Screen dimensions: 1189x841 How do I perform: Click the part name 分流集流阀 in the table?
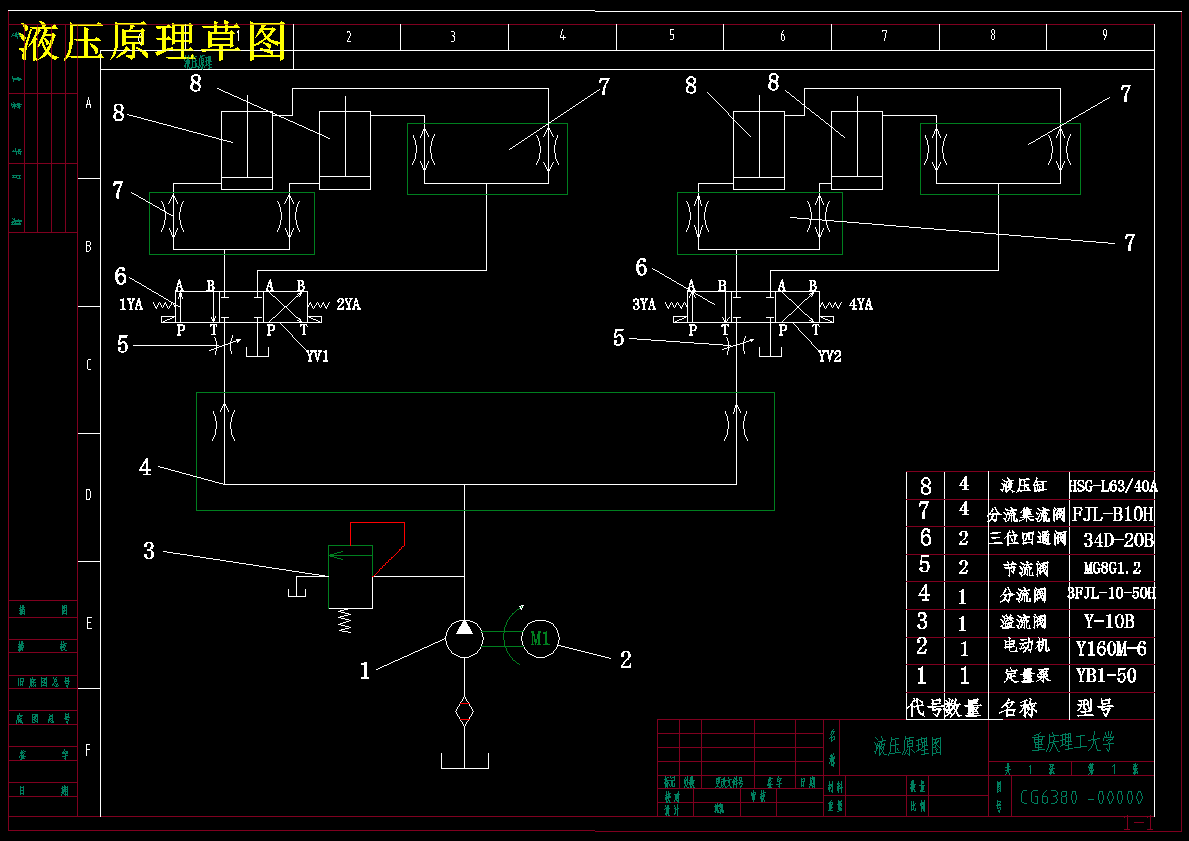(1026, 515)
